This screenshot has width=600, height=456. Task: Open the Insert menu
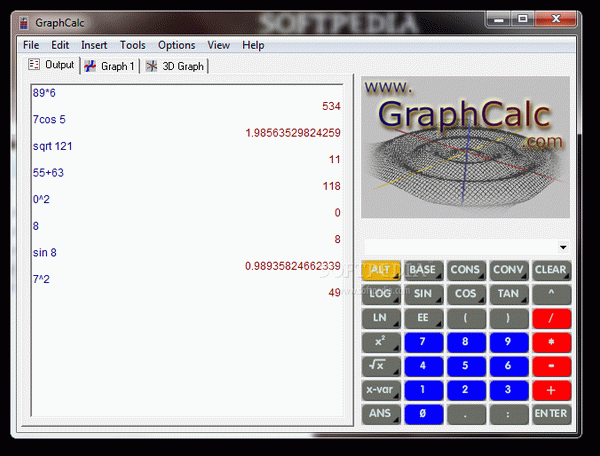point(94,45)
